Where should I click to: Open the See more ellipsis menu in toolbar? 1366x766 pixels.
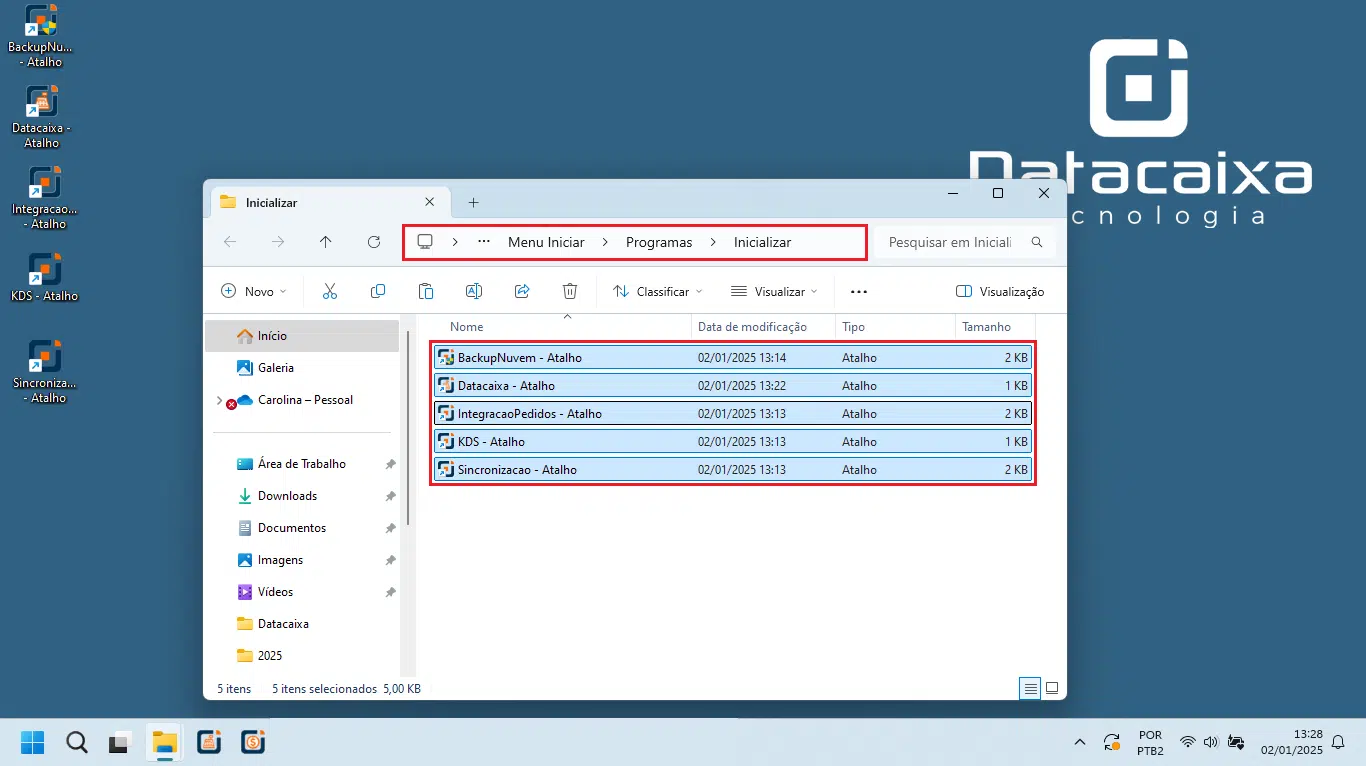tap(858, 291)
